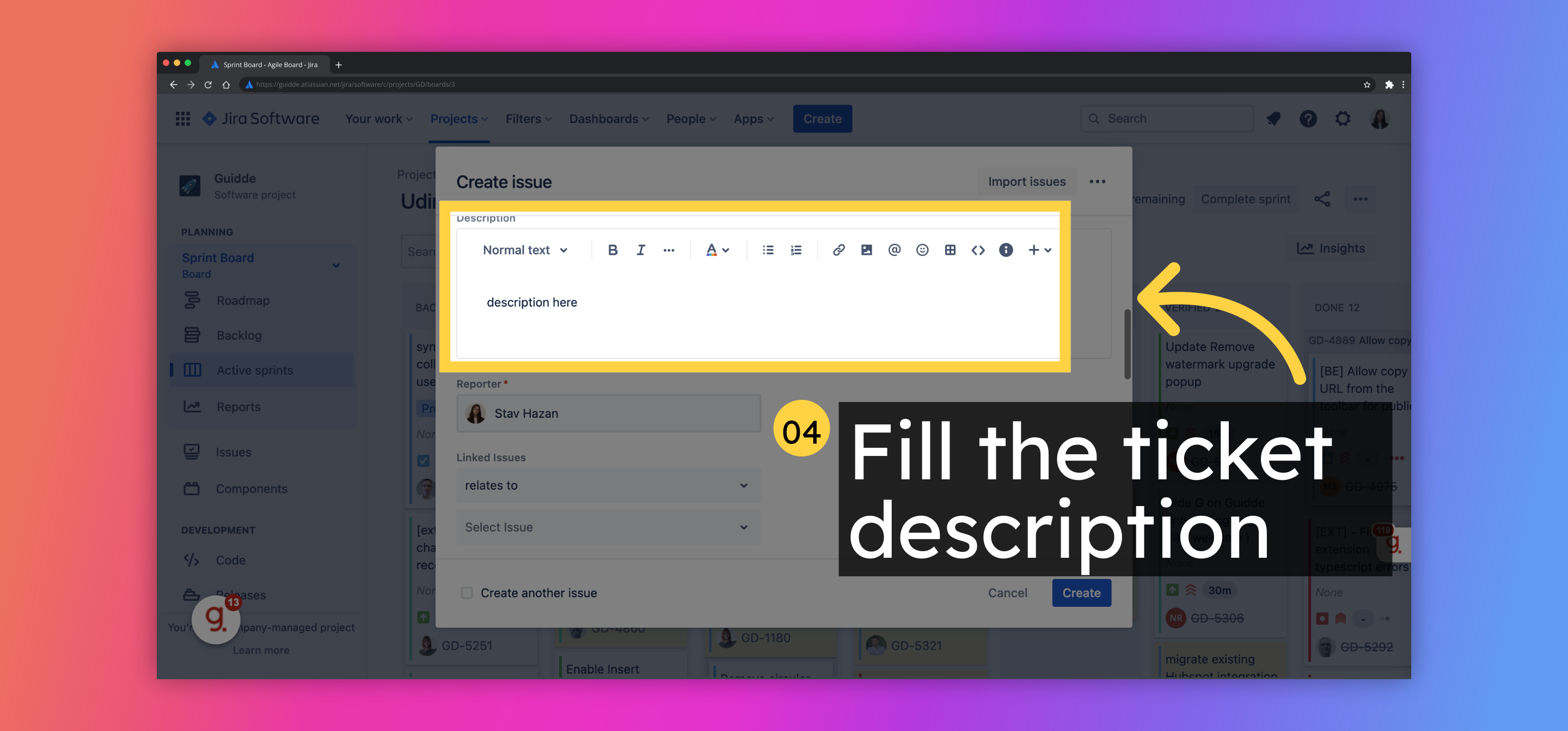Click the code block insert icon

977,250
